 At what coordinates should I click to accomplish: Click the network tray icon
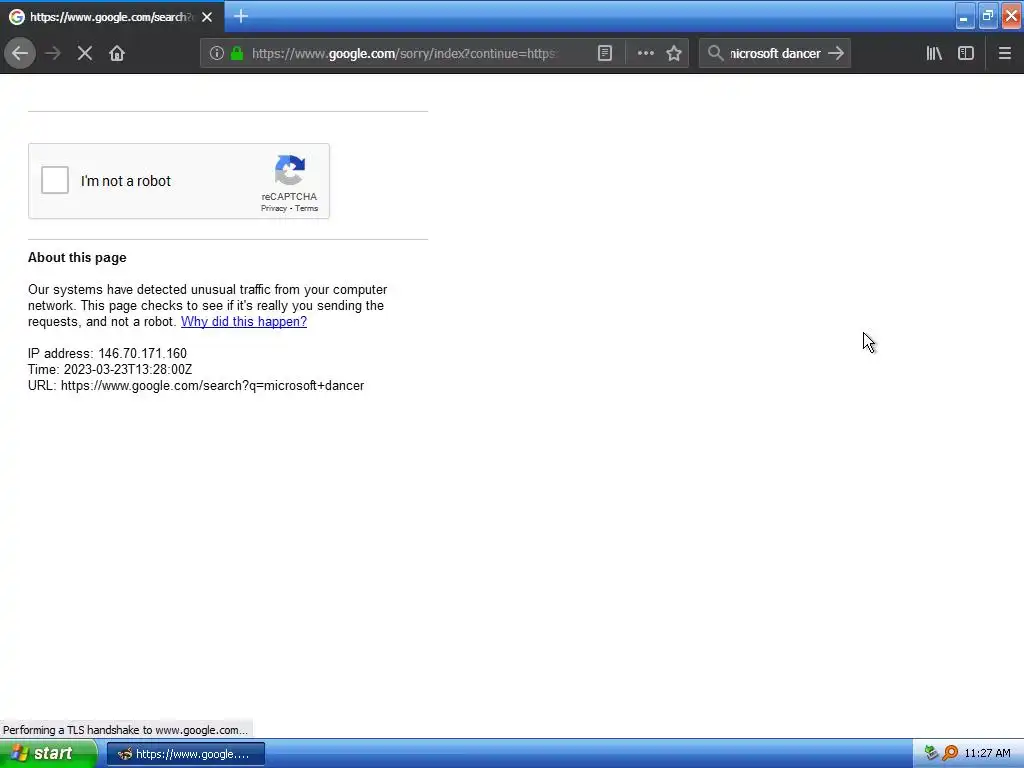tap(931, 754)
